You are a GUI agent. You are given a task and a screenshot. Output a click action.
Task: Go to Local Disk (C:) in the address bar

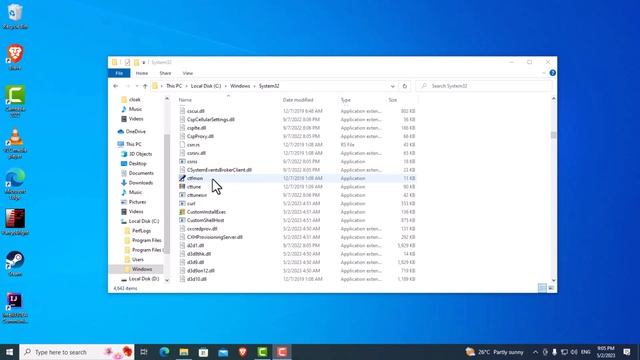click(206, 86)
